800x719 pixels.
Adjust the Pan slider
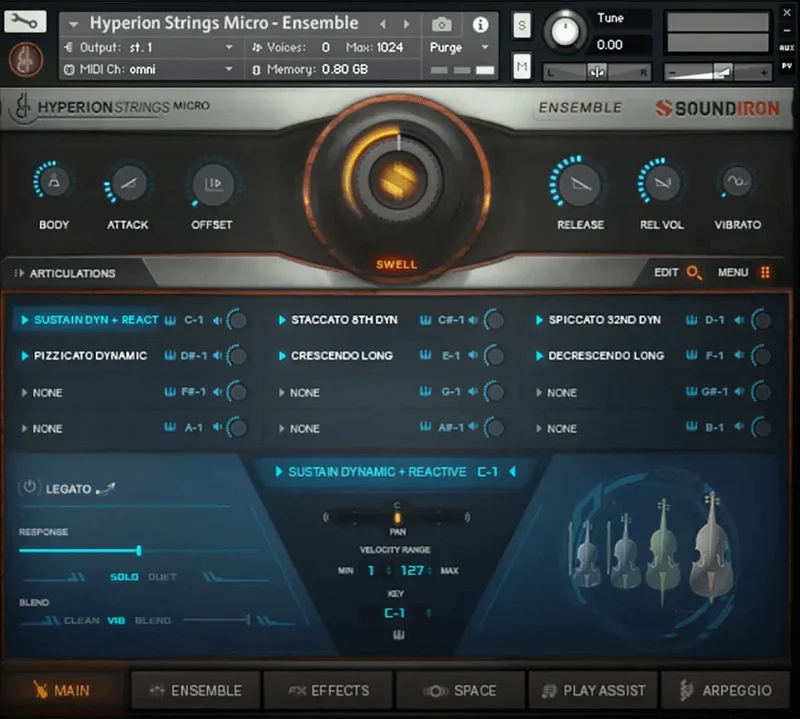coord(397,517)
